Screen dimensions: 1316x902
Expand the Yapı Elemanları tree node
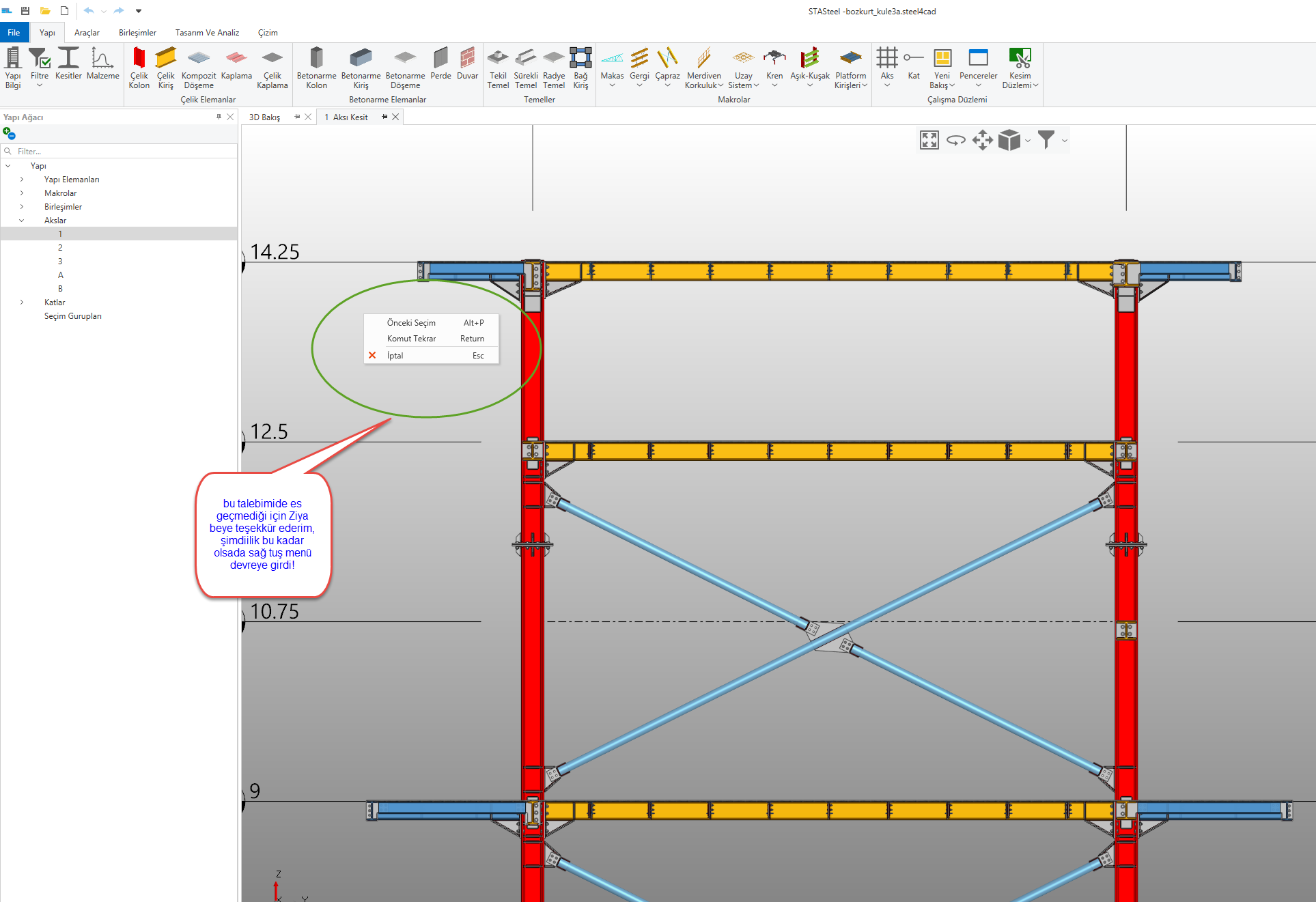click(x=22, y=180)
